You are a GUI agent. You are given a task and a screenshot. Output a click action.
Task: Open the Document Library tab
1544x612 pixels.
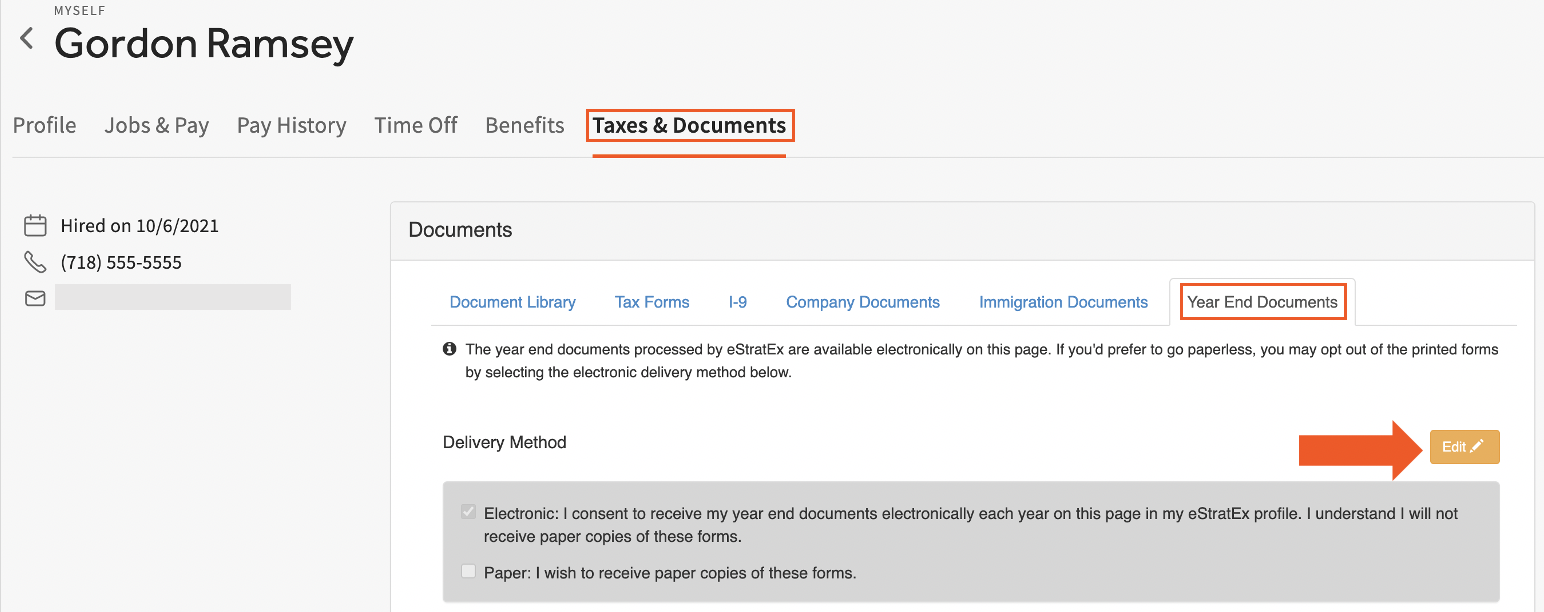[513, 302]
